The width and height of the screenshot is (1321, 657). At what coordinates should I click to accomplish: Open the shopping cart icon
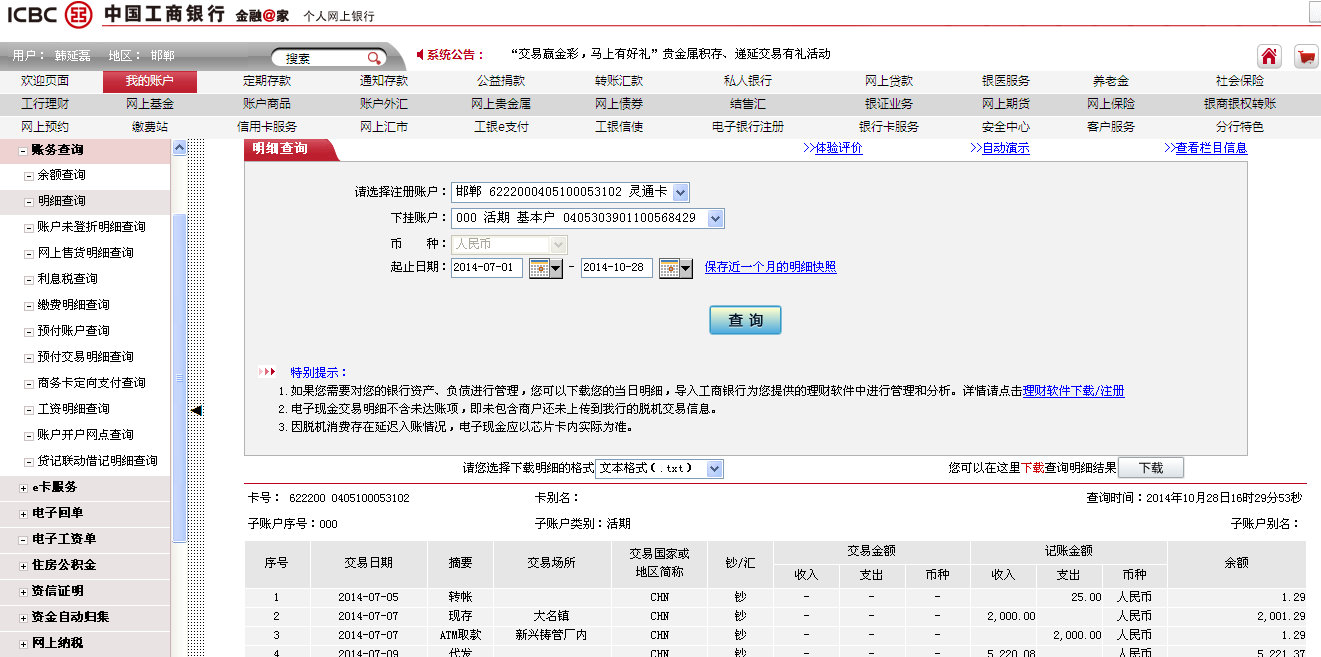click(1305, 56)
